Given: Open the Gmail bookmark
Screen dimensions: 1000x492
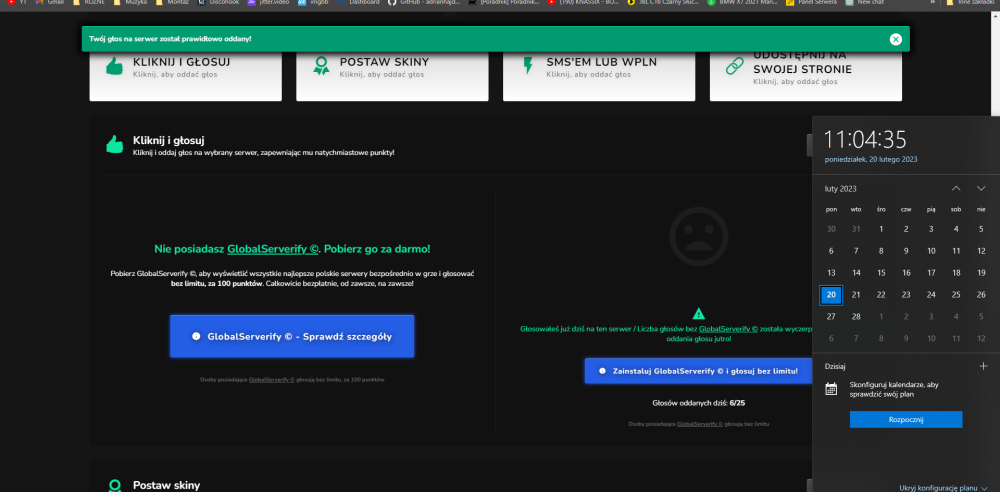Looking at the screenshot, I should click(x=50, y=3).
